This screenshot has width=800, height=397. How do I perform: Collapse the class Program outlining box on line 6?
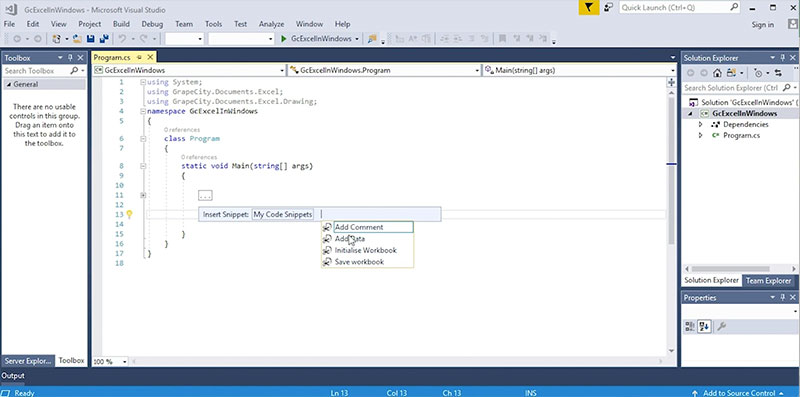tap(143, 139)
